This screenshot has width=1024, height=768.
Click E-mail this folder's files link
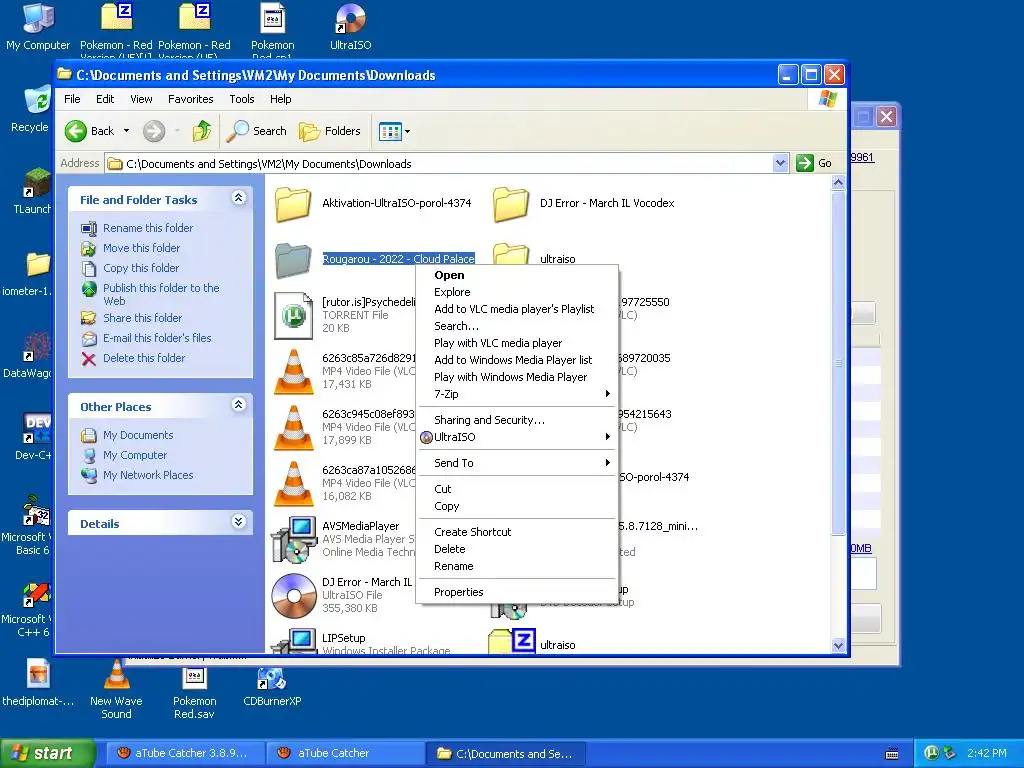click(x=157, y=338)
